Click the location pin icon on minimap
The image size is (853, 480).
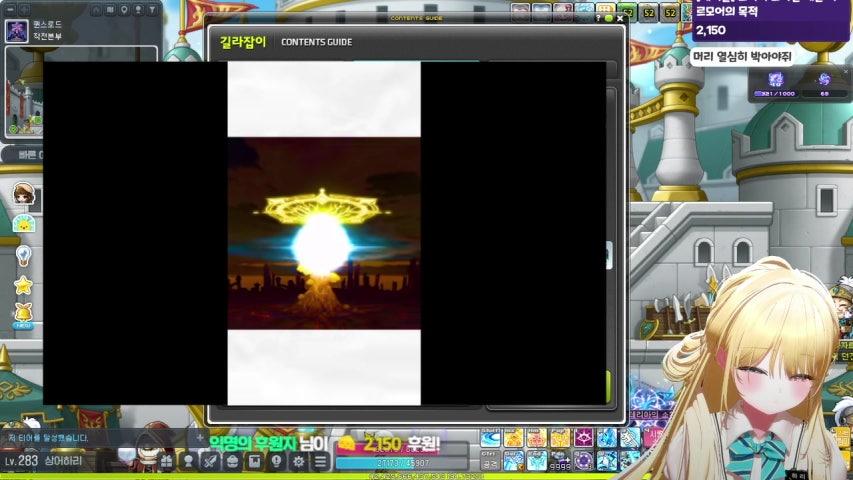pyautogui.click(x=125, y=10)
